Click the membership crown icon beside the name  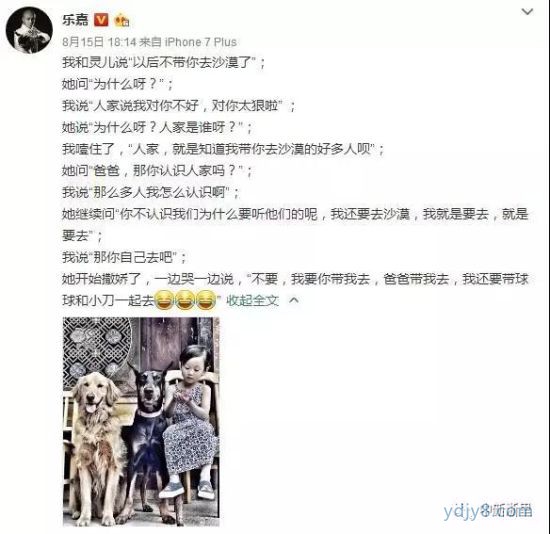point(122,20)
